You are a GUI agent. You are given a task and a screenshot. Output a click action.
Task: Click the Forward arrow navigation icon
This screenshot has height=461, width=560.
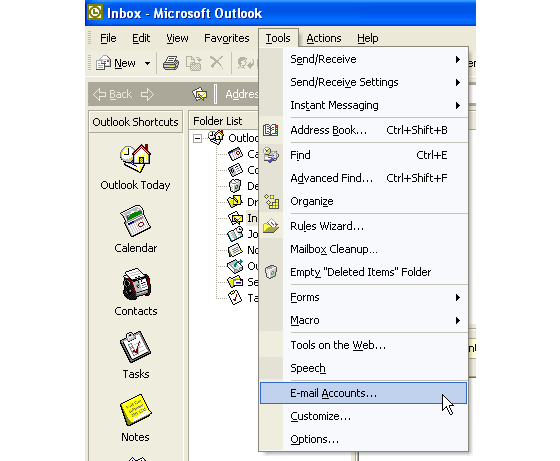coord(147,95)
